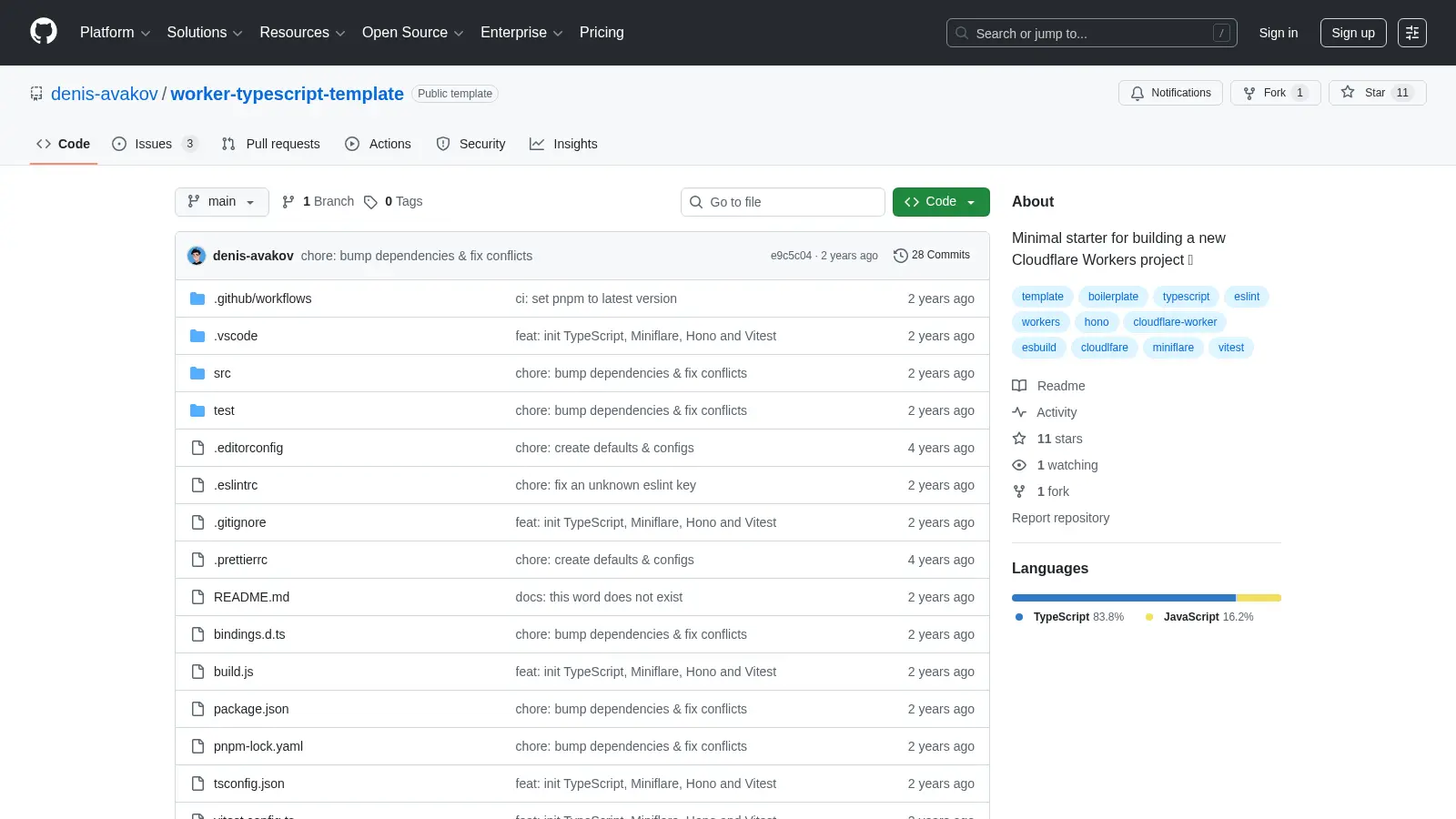Open 'ci: set pnpm to latest version' commit

596,298
